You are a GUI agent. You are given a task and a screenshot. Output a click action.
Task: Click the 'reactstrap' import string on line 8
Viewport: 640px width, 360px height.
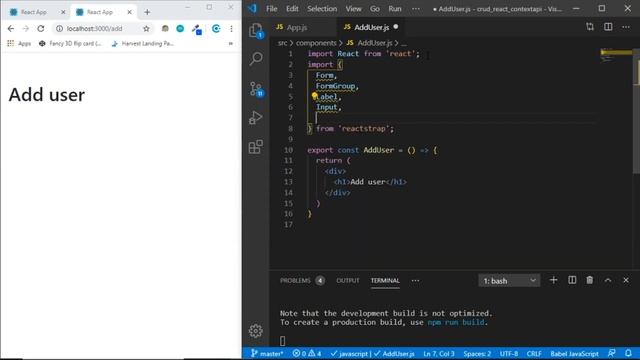click(x=364, y=129)
